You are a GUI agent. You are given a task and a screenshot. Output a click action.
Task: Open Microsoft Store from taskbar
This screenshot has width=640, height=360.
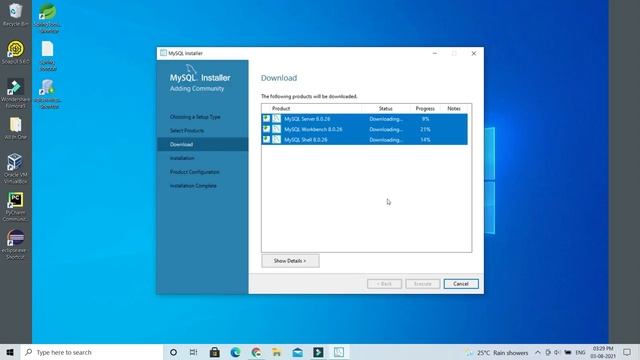215,352
